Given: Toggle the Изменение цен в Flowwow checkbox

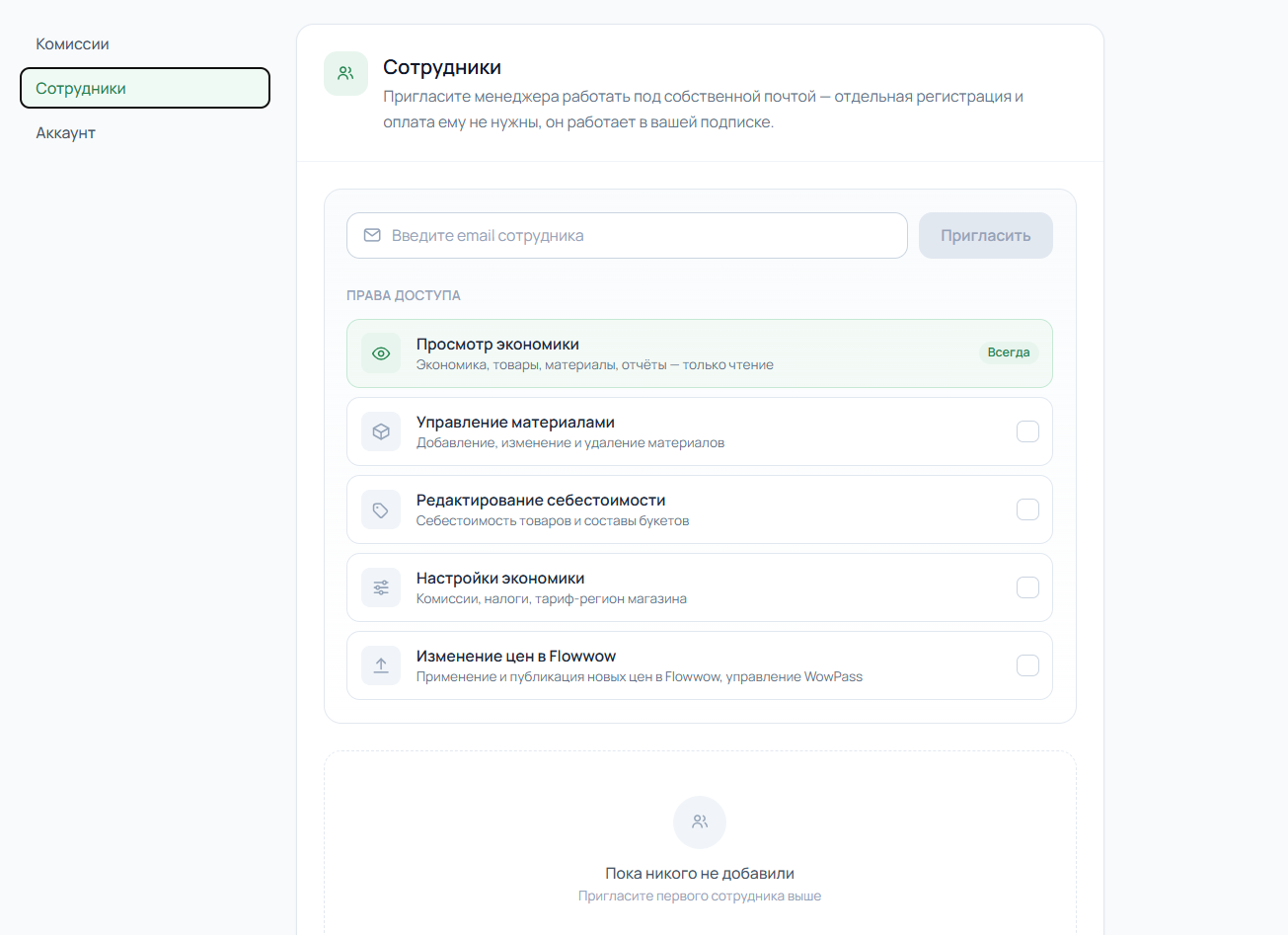Looking at the screenshot, I should [1027, 665].
